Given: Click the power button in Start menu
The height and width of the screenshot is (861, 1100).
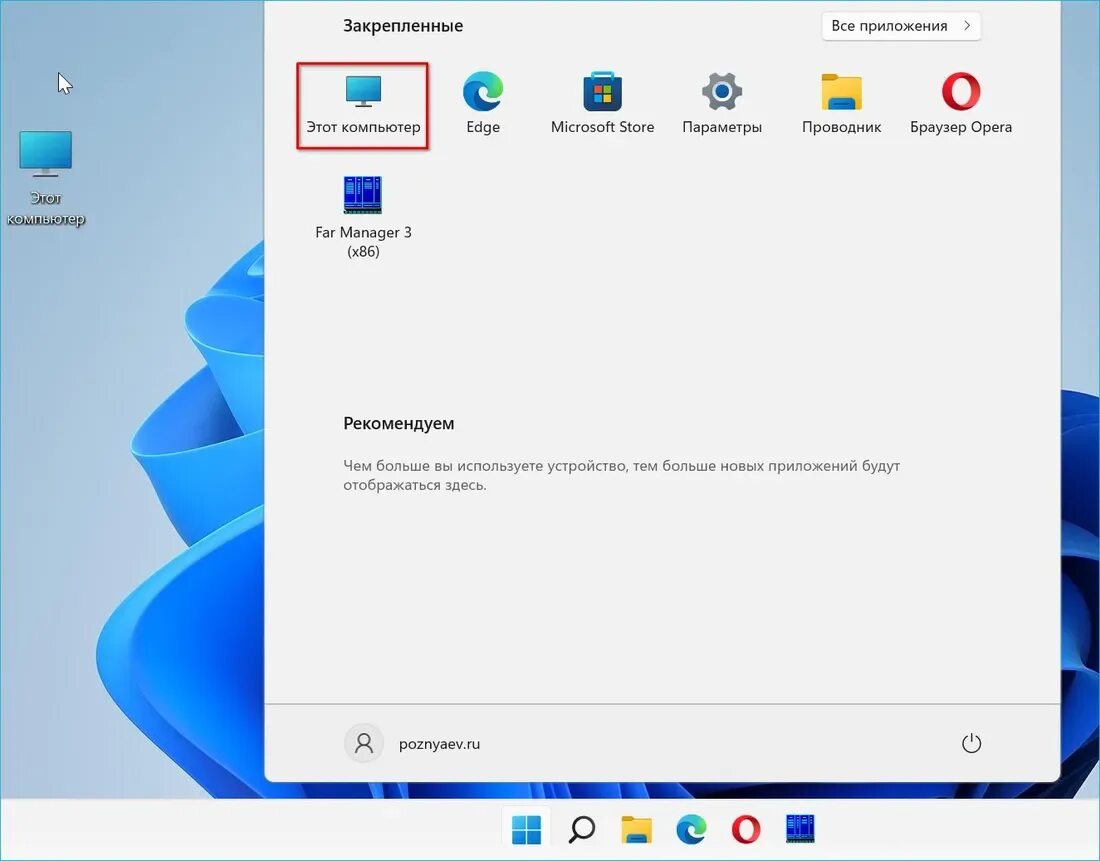Looking at the screenshot, I should pos(971,743).
